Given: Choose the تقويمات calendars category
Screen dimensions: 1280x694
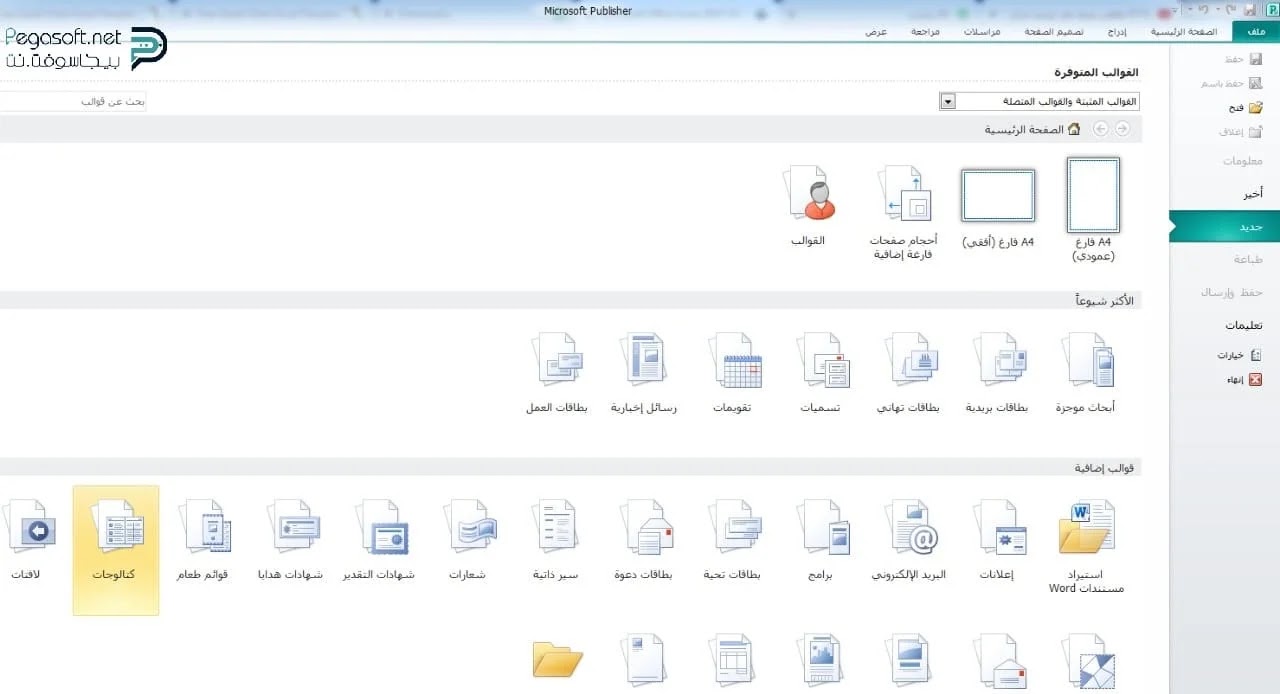Looking at the screenshot, I should [x=733, y=372].
